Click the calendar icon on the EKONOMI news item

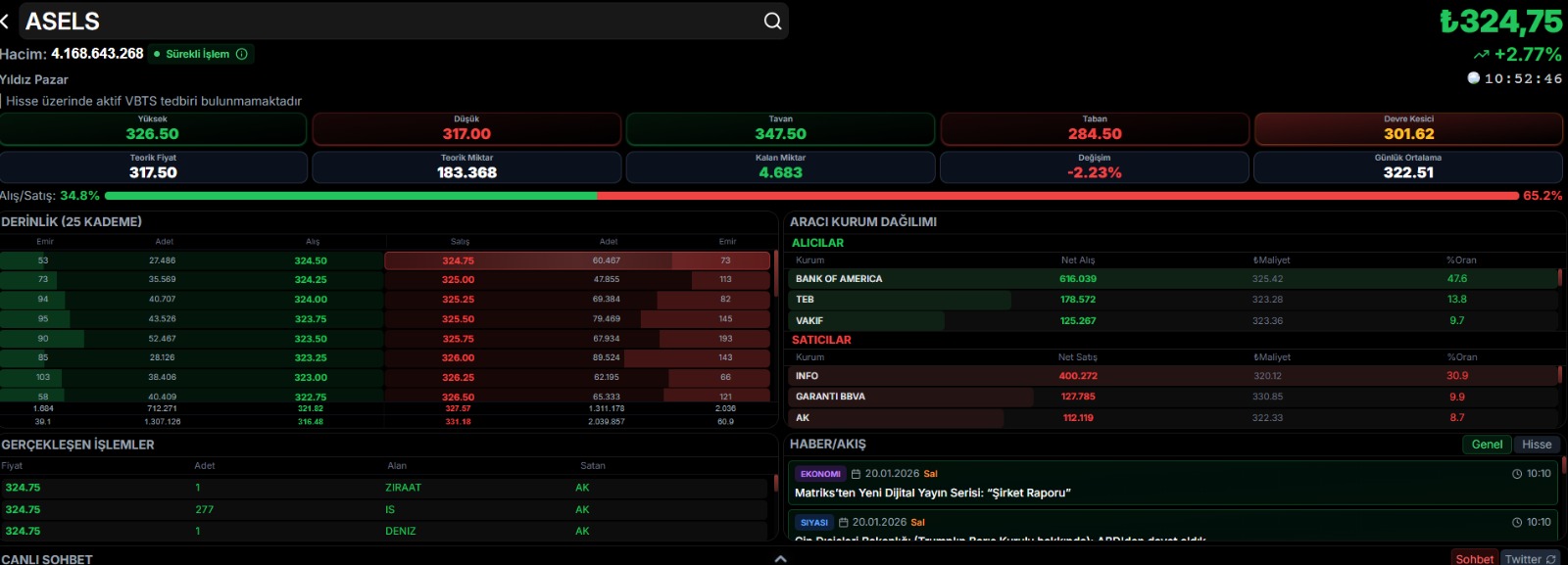tap(856, 474)
